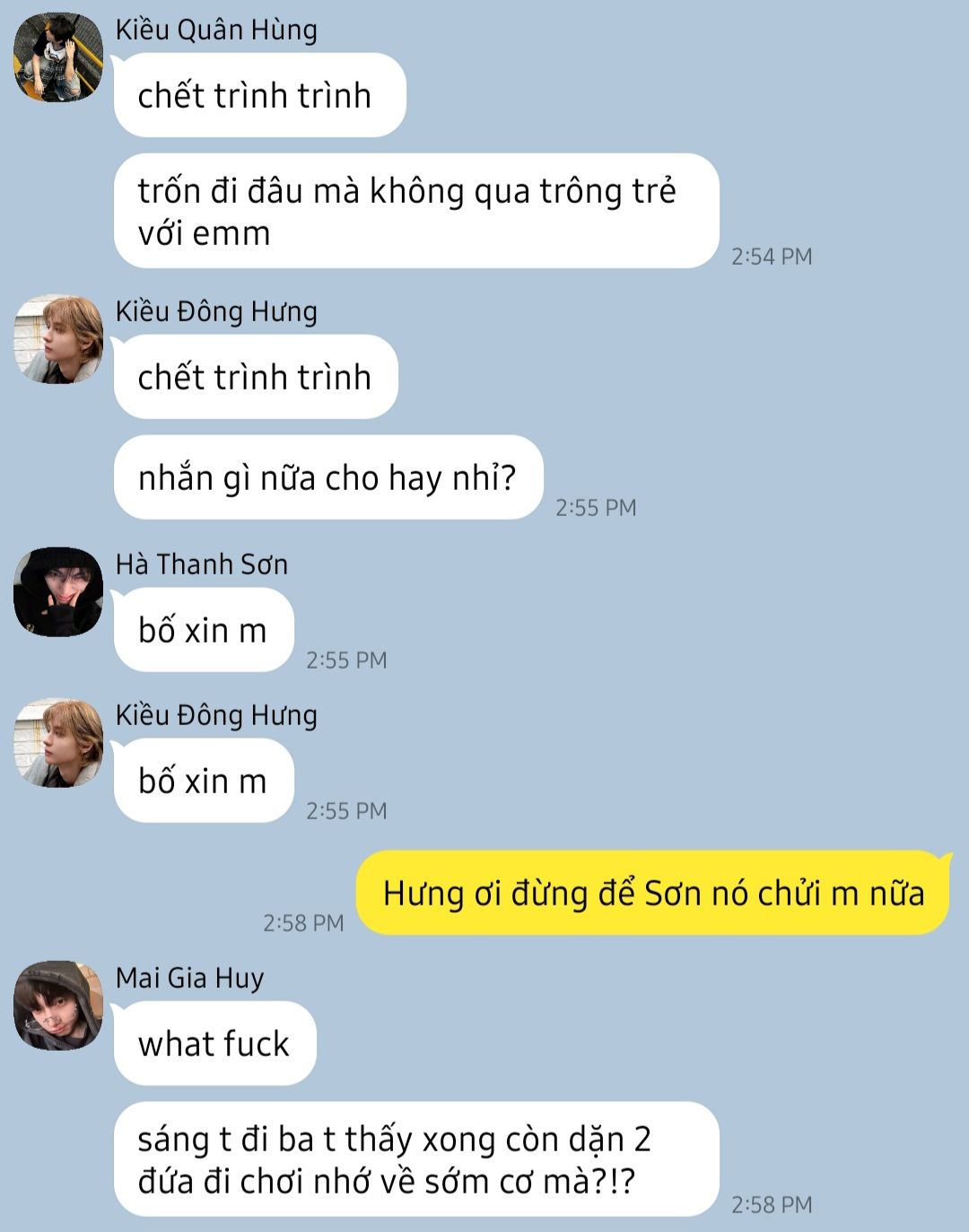Tap Kiều Quân Hùng's 'chết trình trình' bubble
The height and width of the screenshot is (1232, 969).
260,95
